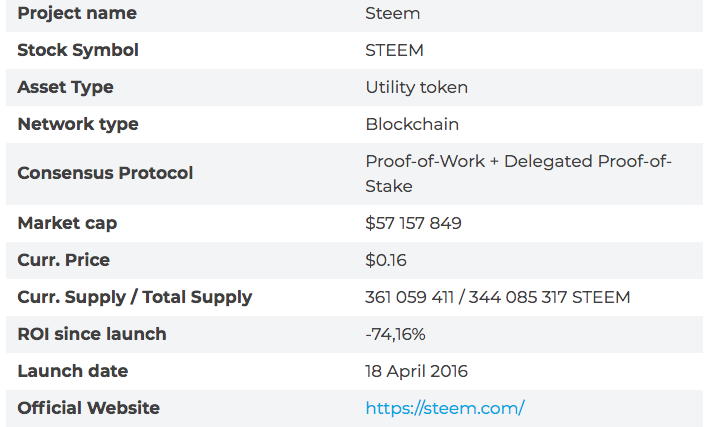Click the "Curr. Supply / Total Supply" label
This screenshot has height=427, width=725.
point(135,297)
